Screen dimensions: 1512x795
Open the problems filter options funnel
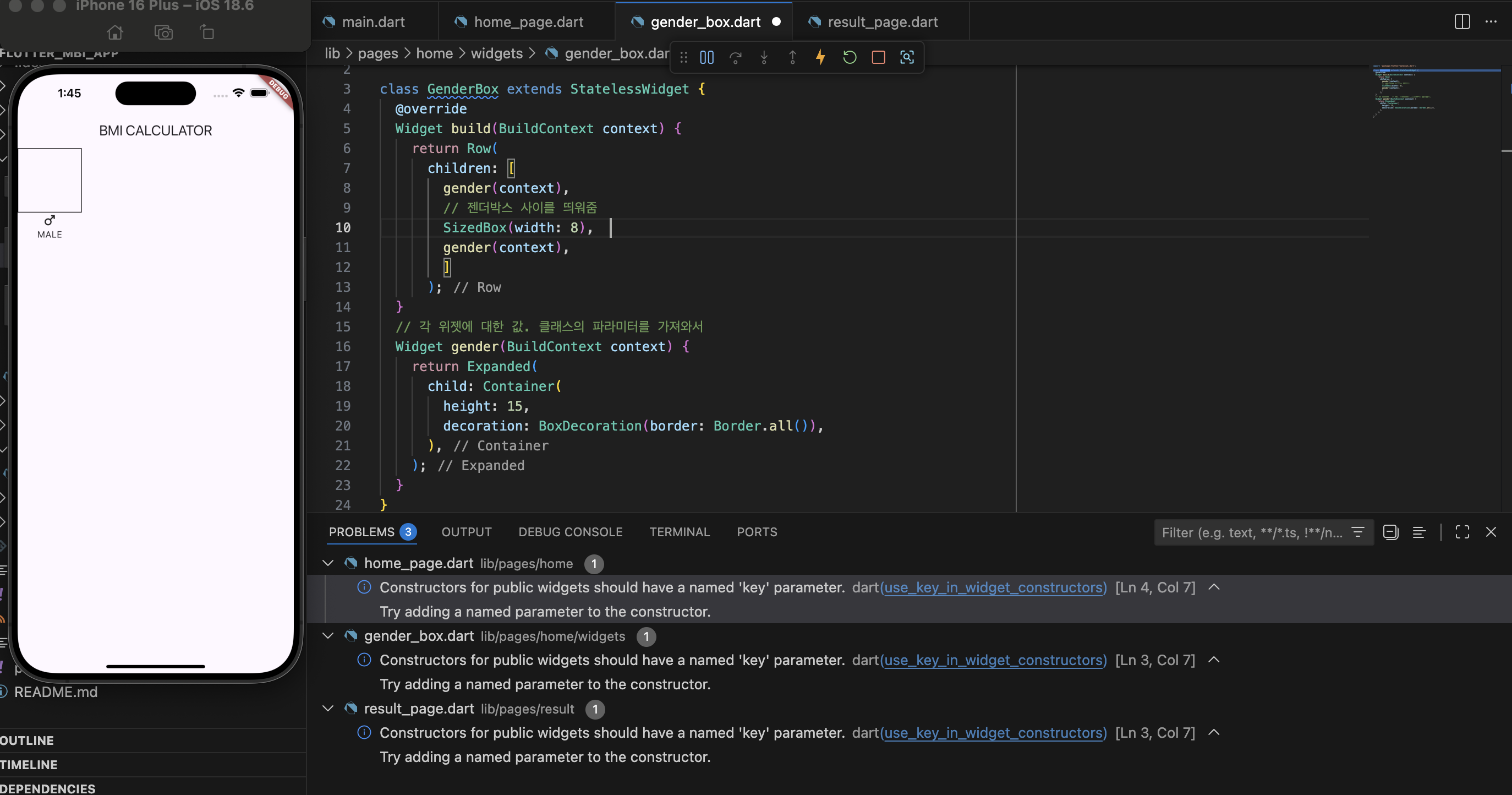pyautogui.click(x=1357, y=532)
